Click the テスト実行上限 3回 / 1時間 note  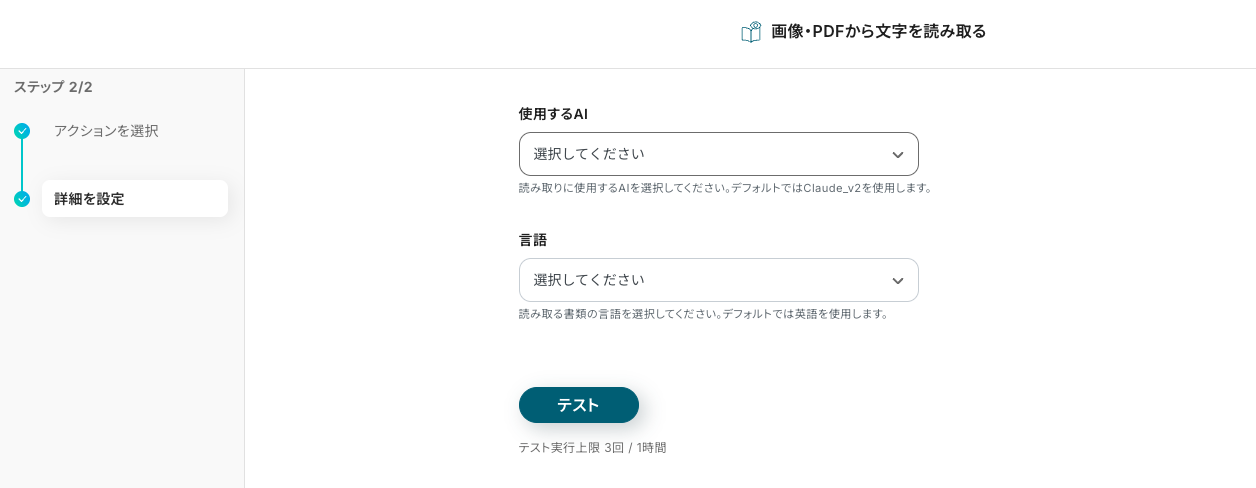coord(592,448)
